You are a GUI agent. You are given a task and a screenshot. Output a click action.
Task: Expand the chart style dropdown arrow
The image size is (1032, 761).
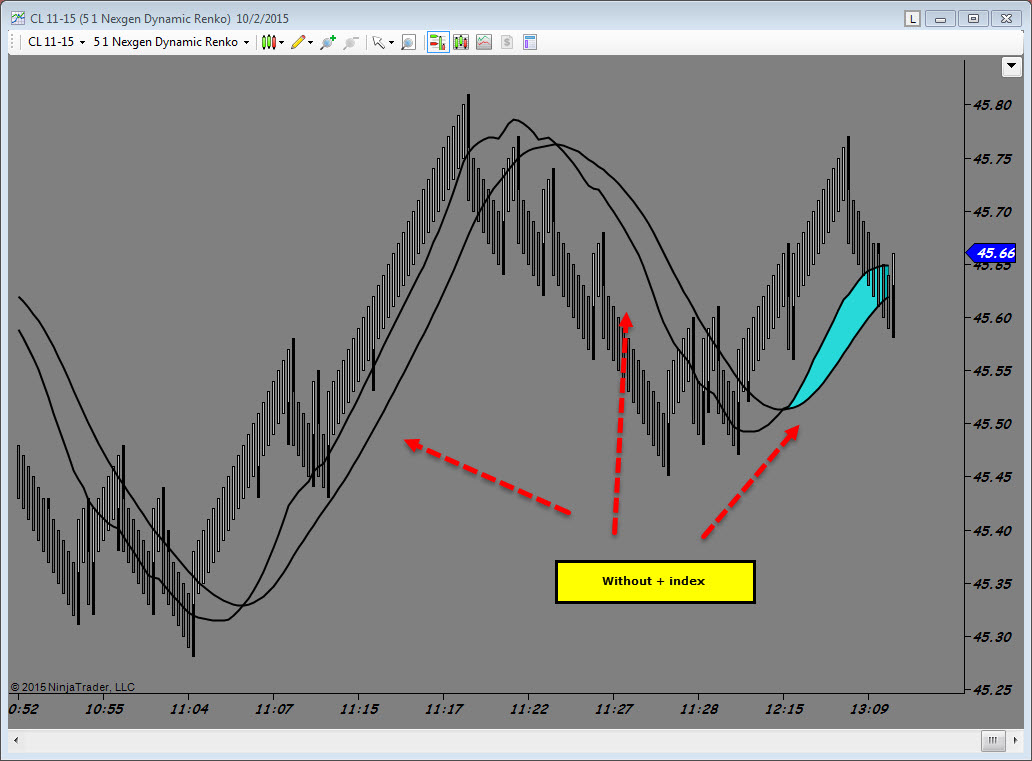point(282,43)
